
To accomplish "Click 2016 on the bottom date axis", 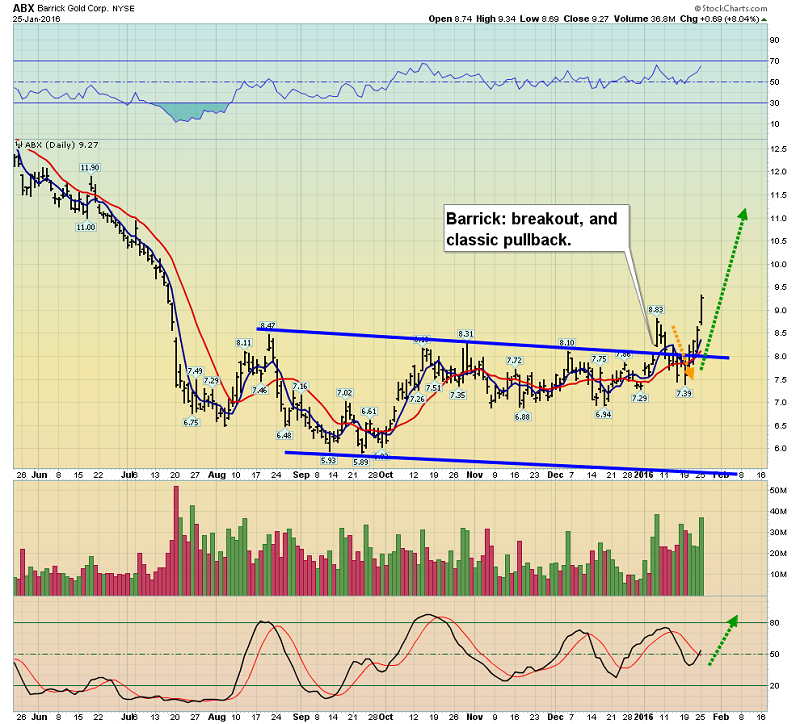I will pyautogui.click(x=643, y=717).
